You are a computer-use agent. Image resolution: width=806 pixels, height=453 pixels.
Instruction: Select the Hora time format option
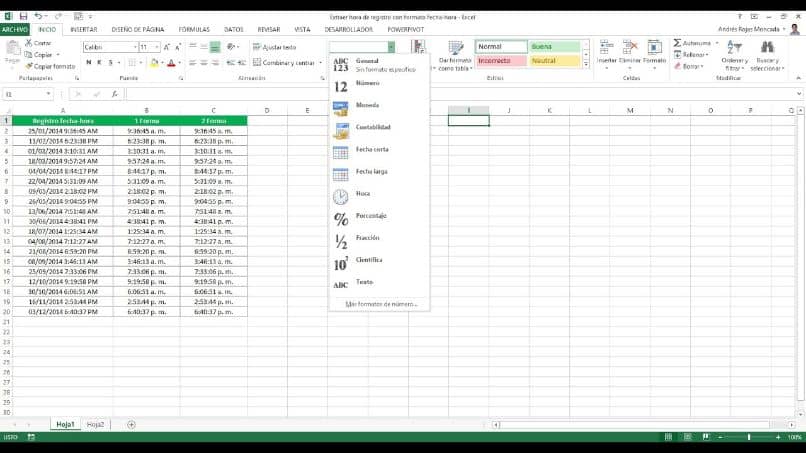click(x=379, y=195)
